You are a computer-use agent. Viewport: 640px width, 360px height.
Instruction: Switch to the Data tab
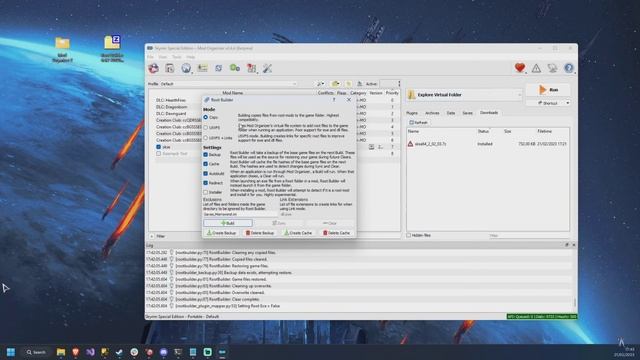click(x=451, y=113)
